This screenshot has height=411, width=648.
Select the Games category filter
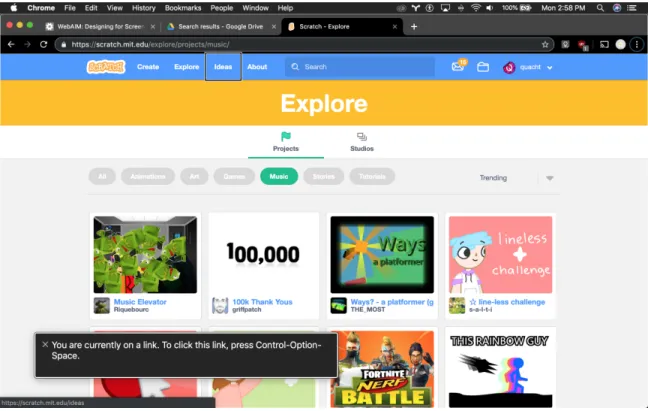pyautogui.click(x=234, y=176)
